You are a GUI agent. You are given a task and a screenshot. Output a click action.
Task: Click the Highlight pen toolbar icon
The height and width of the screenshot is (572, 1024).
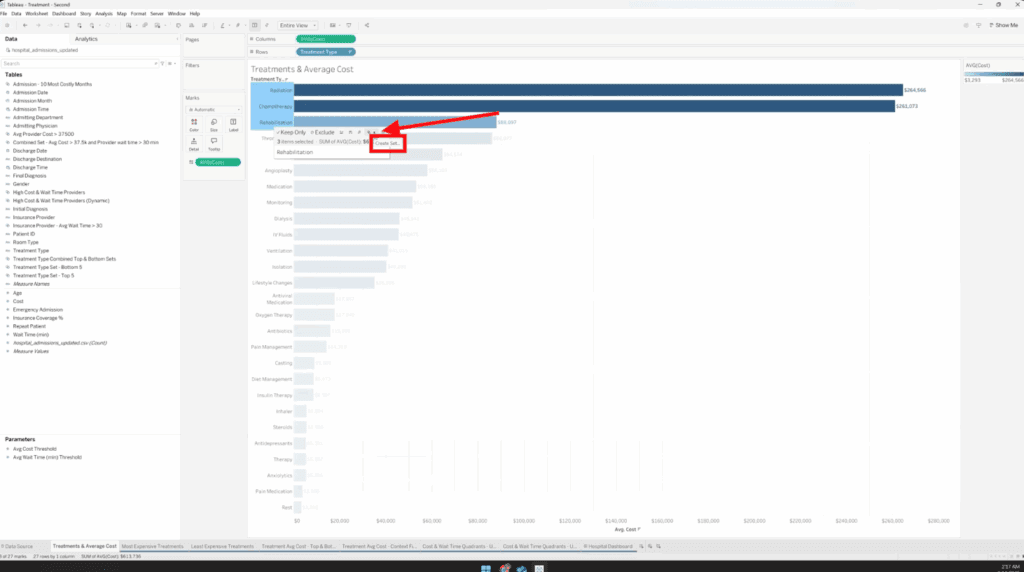click(x=223, y=25)
